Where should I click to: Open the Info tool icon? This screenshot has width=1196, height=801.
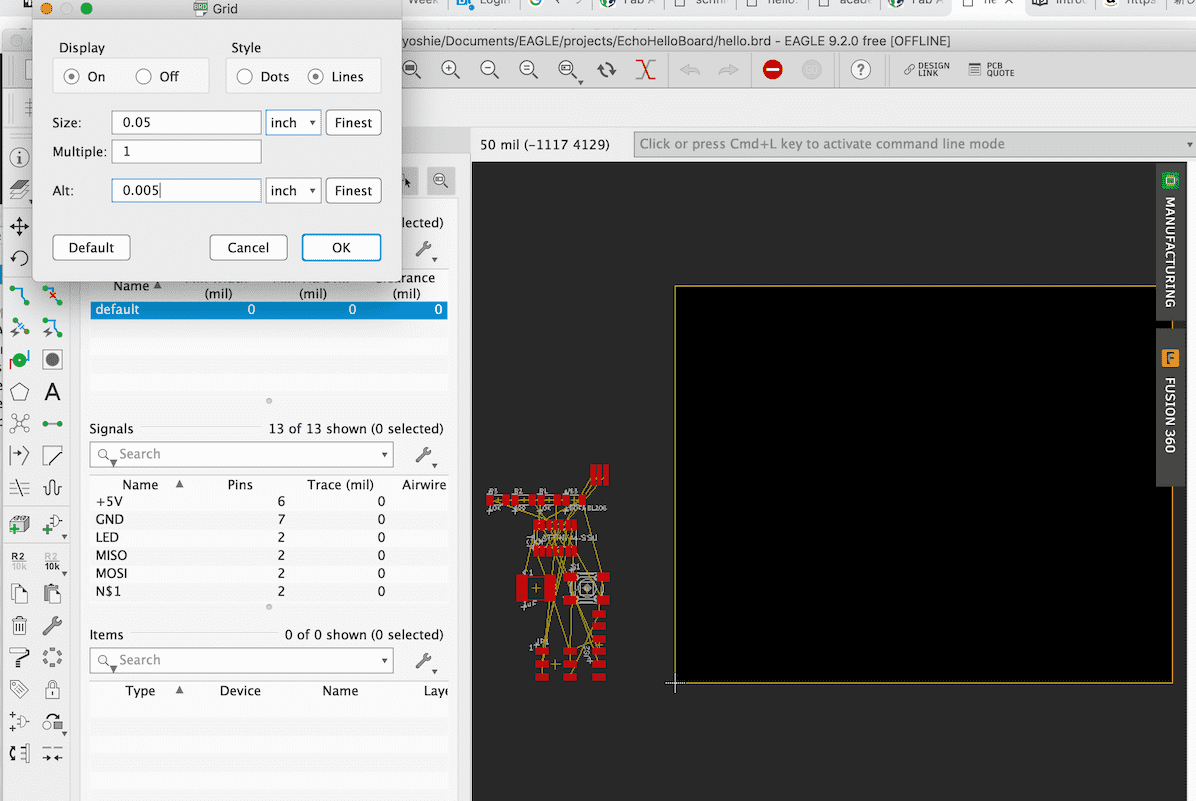tap(20, 158)
